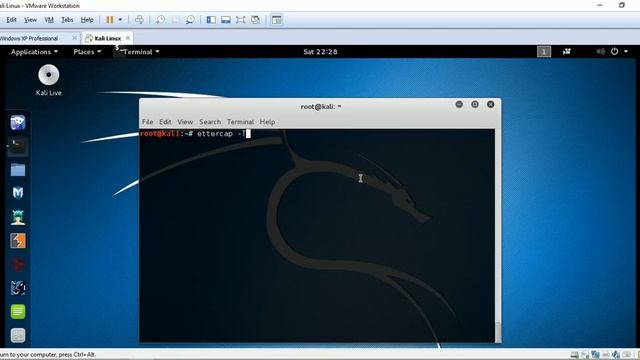Screen dimensions: 640x360
Task: Open the dropdown arrow next to pause button
Action: (120, 20)
